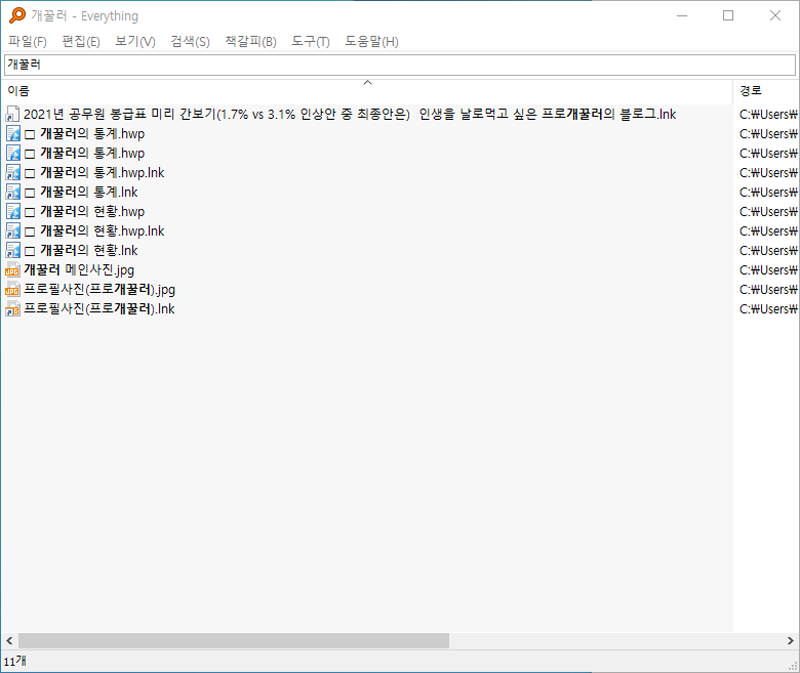Open the 보기(V) menu
800x673 pixels.
tap(135, 41)
